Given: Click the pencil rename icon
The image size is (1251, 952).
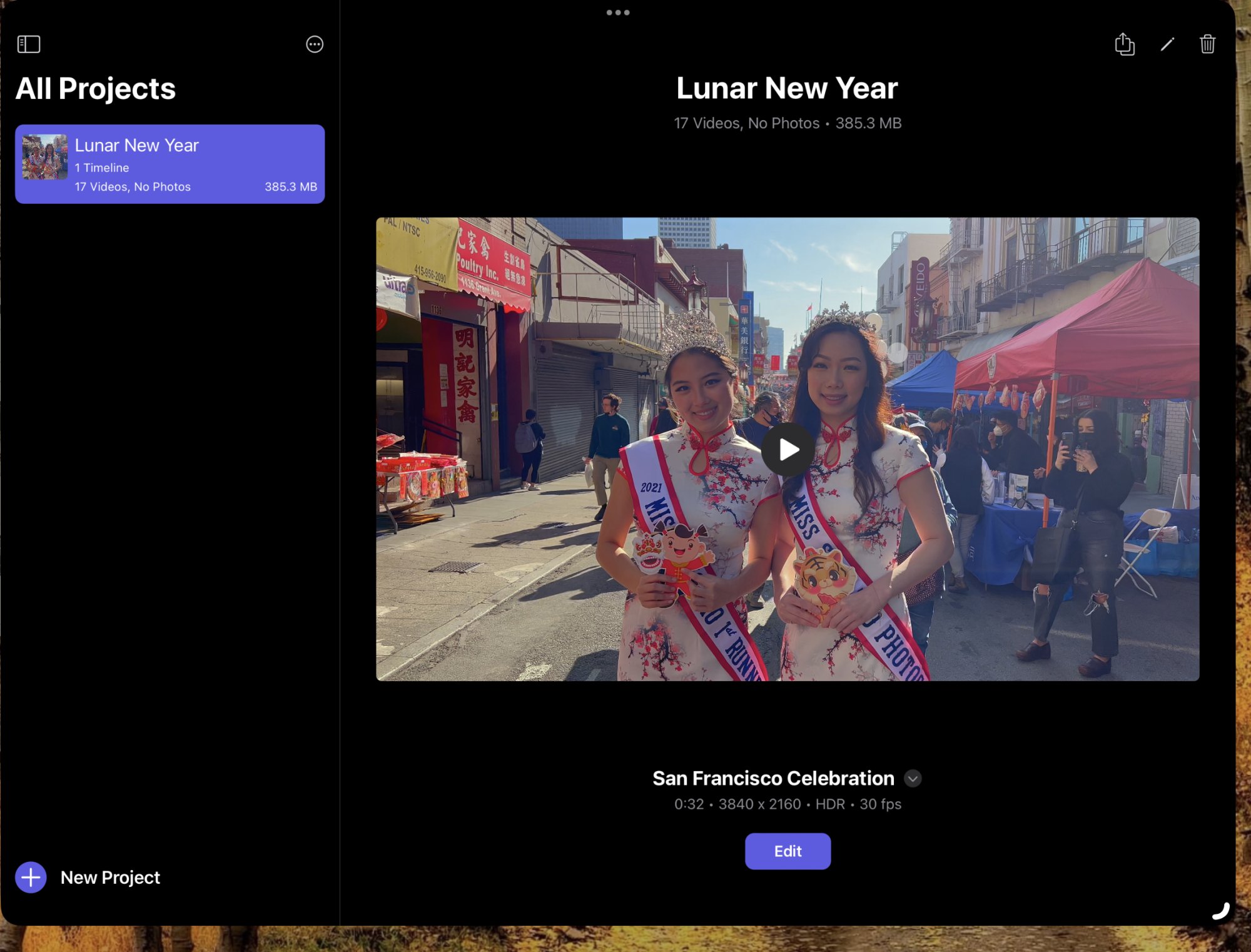Looking at the screenshot, I should [1167, 44].
